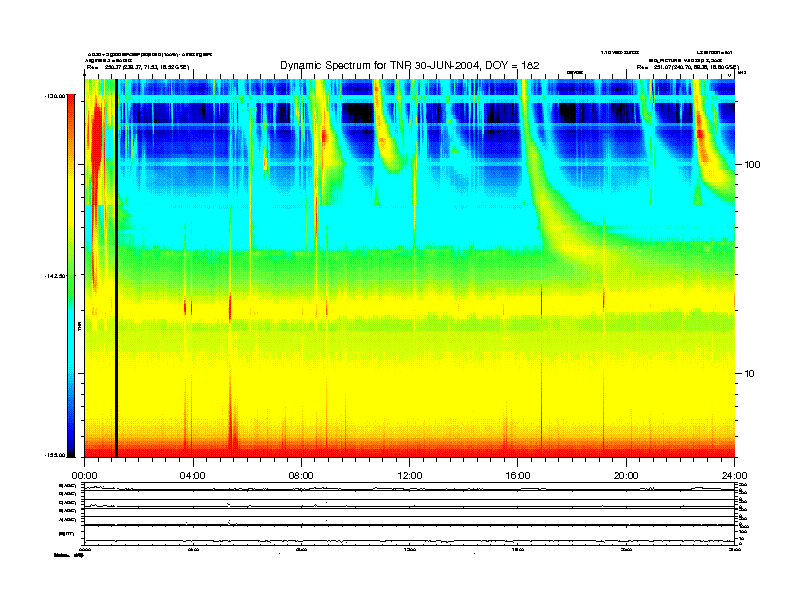Screen dimensions: 792x612
Task: Click the large 24:00 time-axis label
Action: 734,476
